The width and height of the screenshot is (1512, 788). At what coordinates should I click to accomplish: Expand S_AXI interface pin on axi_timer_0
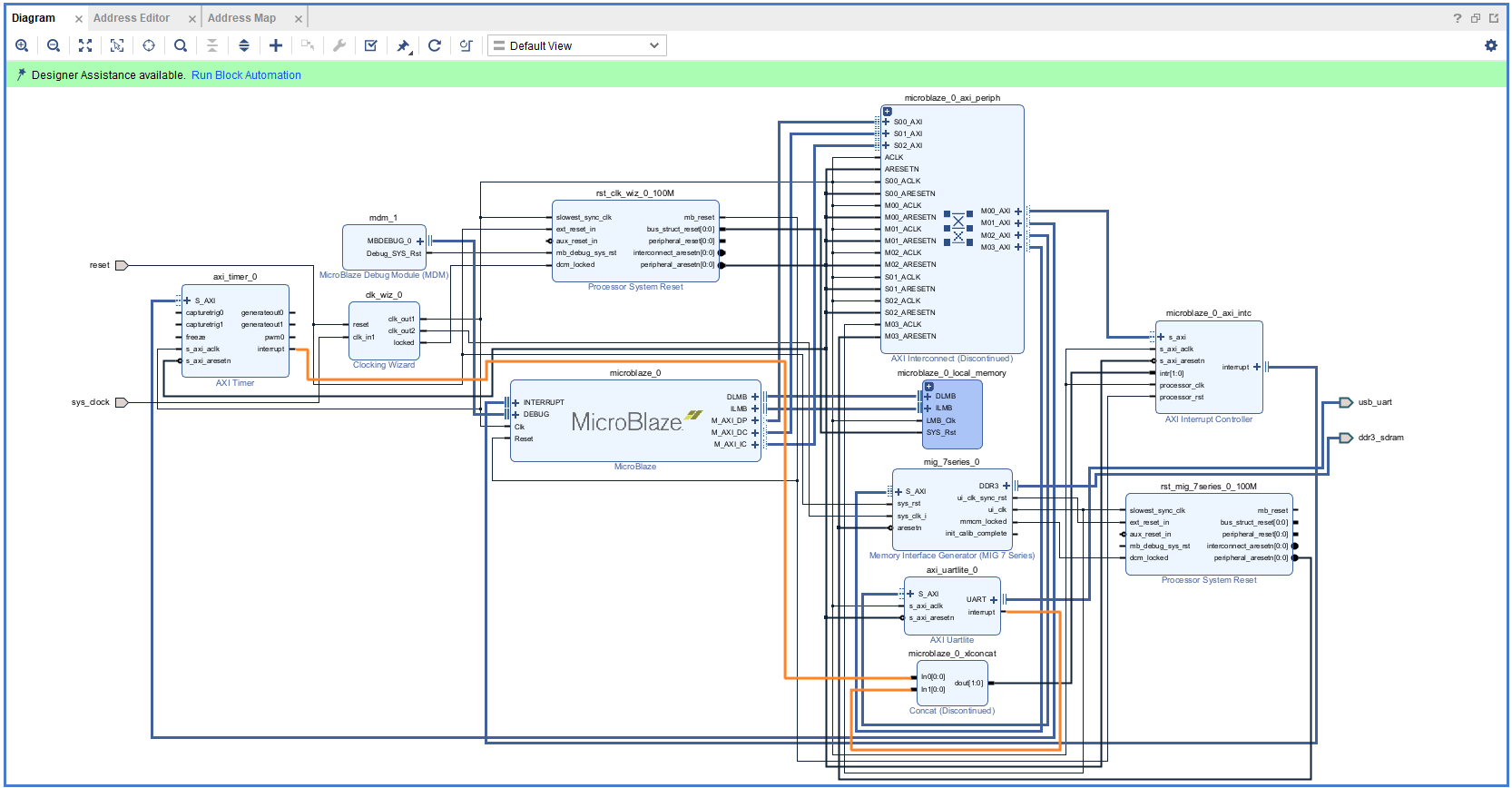pyautogui.click(x=187, y=300)
